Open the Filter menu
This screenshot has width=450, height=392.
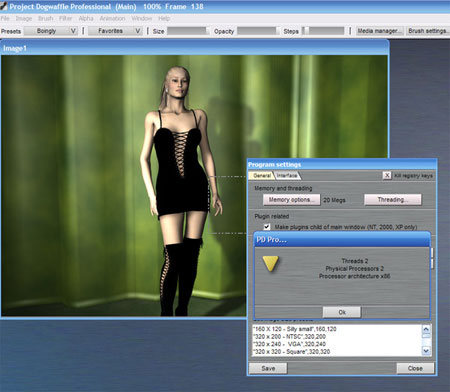tap(66, 18)
